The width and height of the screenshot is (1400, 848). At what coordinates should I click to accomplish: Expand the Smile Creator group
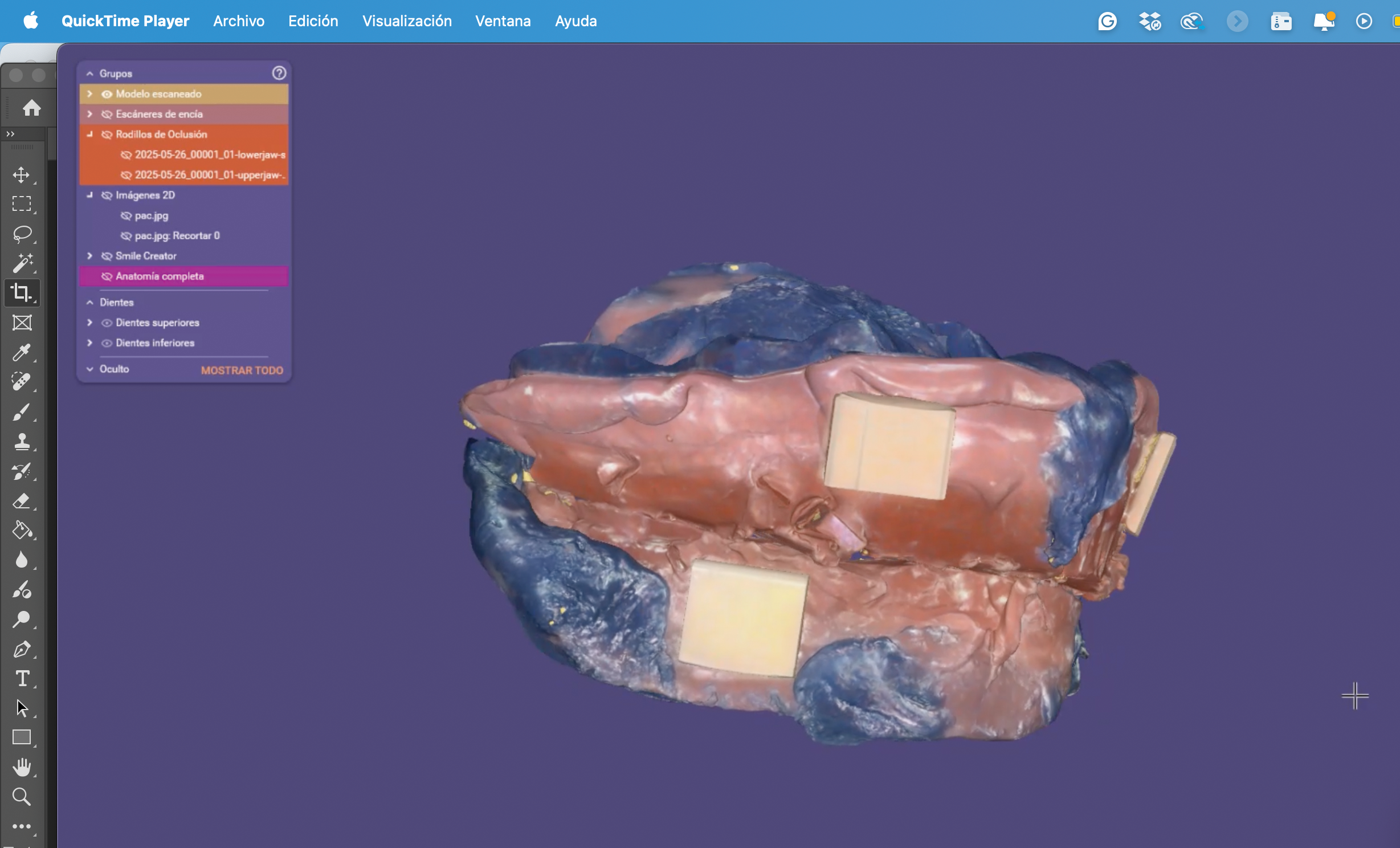[x=89, y=256]
